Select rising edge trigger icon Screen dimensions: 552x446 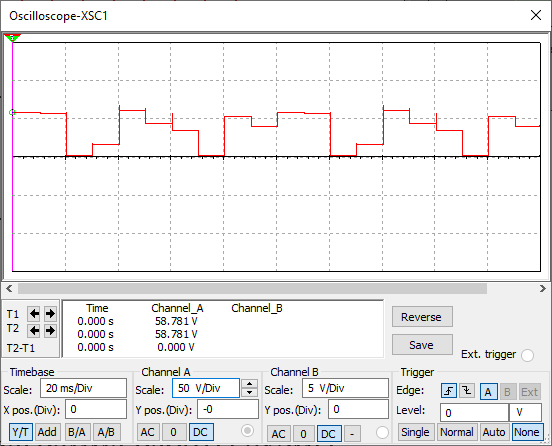pyautogui.click(x=449, y=391)
